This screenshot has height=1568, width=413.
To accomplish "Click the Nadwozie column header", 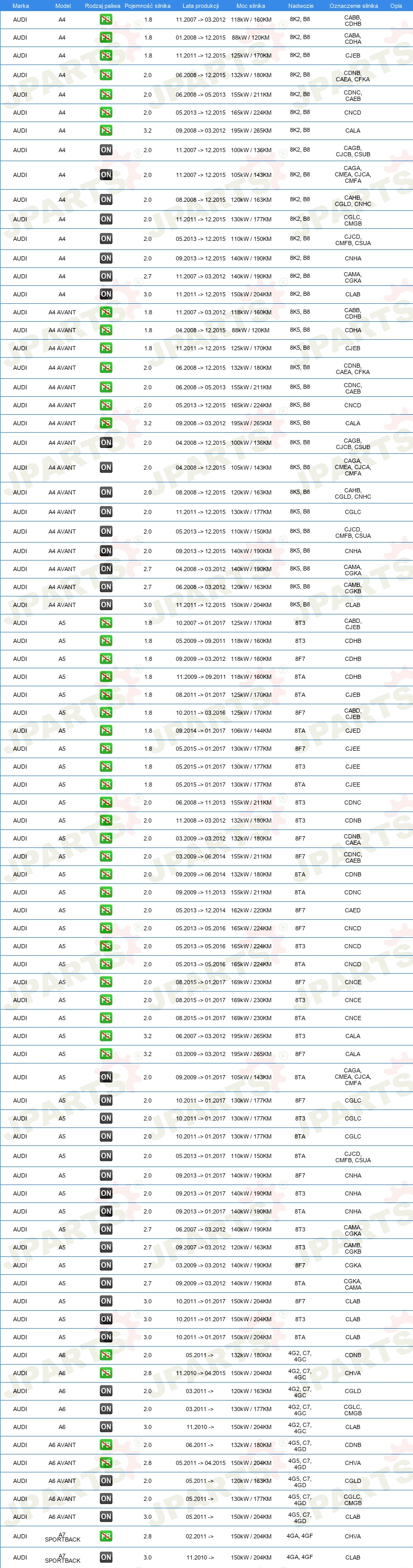I will click(x=301, y=6).
